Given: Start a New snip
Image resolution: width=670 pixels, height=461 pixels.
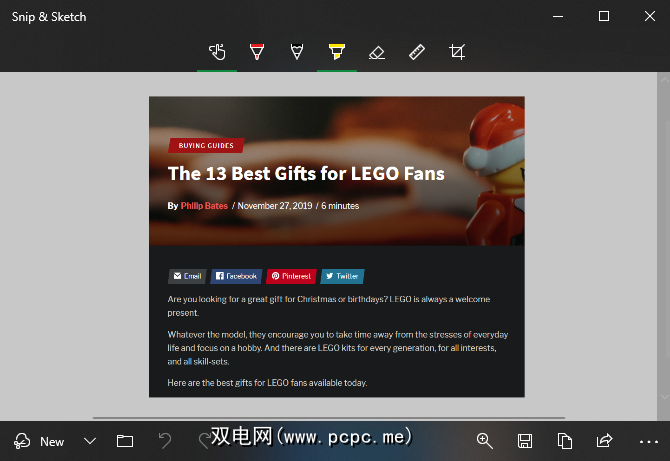Looking at the screenshot, I should [x=39, y=441].
